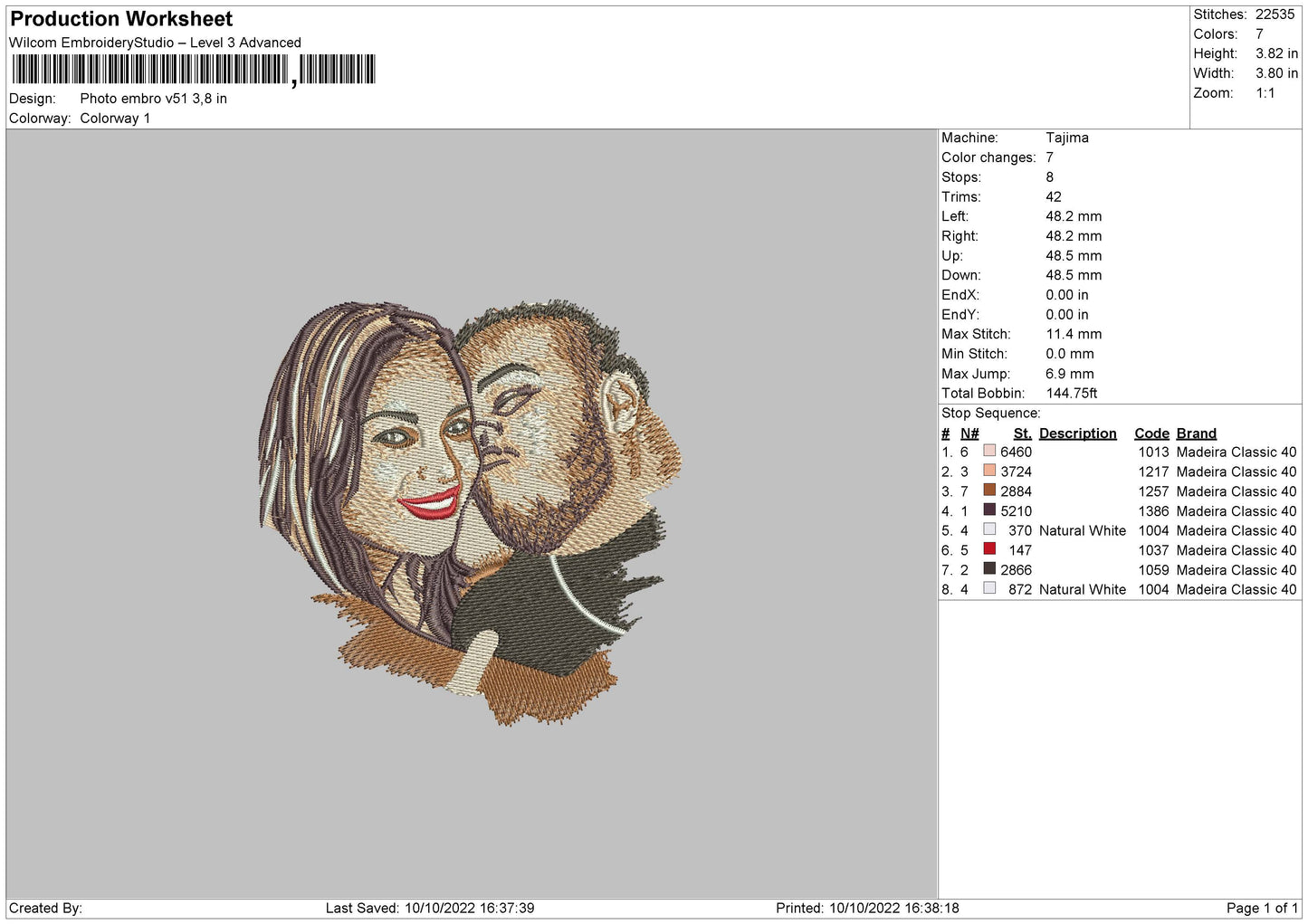This screenshot has height=924, width=1308.
Task: Select the Left extent value 48.2 mm
Action: click(1074, 216)
